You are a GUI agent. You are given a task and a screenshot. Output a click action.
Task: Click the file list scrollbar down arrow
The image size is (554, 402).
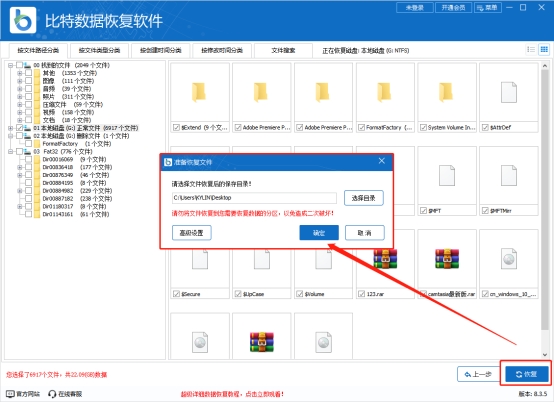[x=544, y=355]
